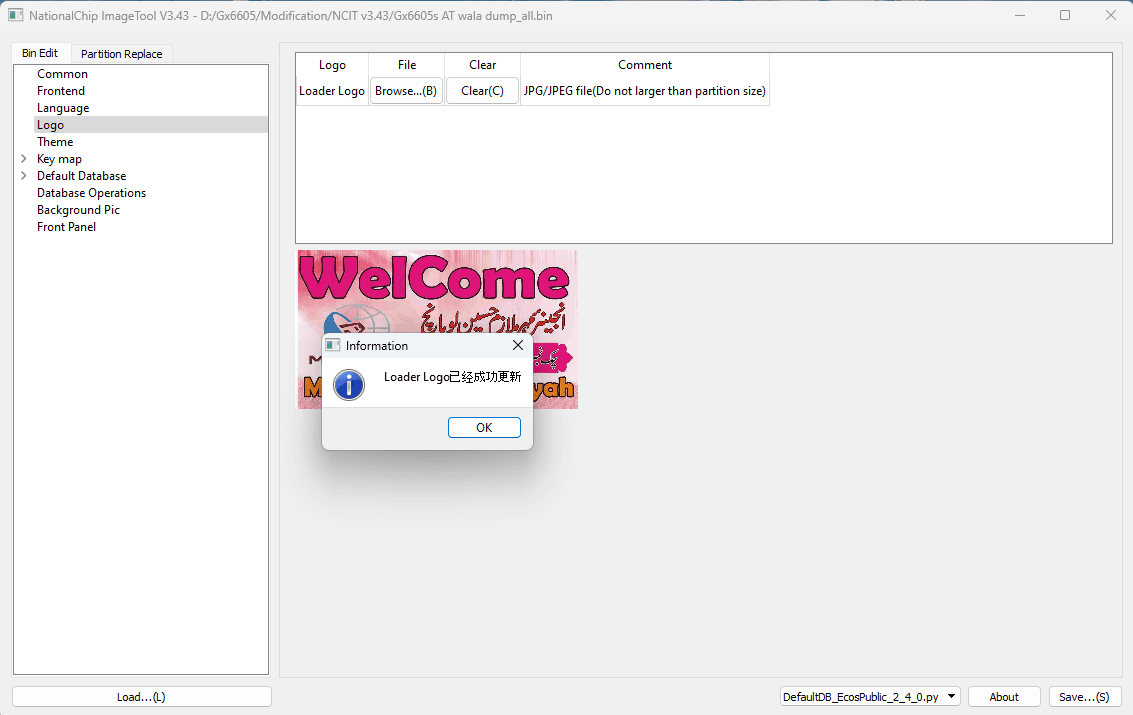The image size is (1133, 715).
Task: Click the NationalChip ImageTool title bar icon
Action: click(14, 15)
